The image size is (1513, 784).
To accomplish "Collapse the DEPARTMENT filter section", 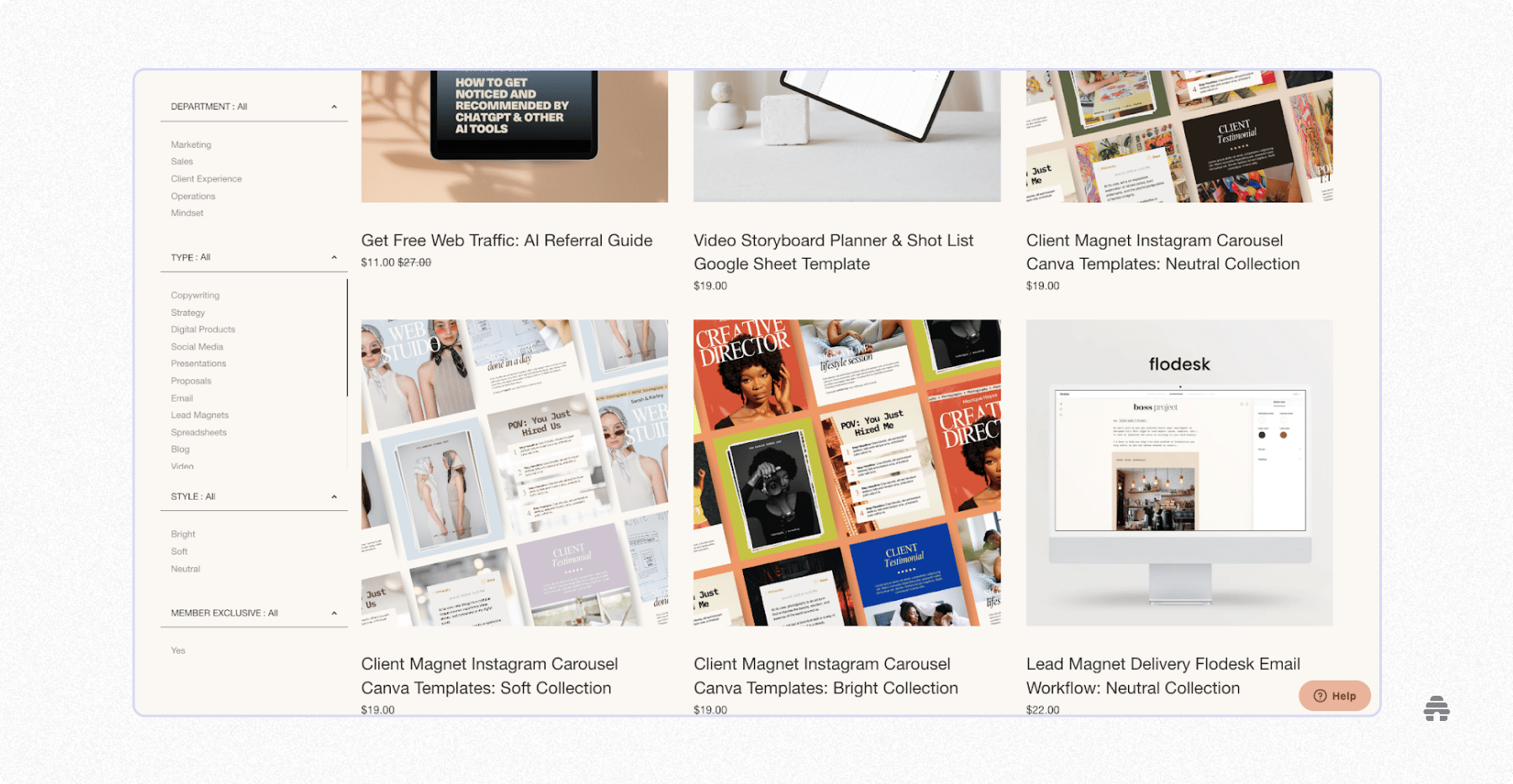I will pyautogui.click(x=334, y=106).
